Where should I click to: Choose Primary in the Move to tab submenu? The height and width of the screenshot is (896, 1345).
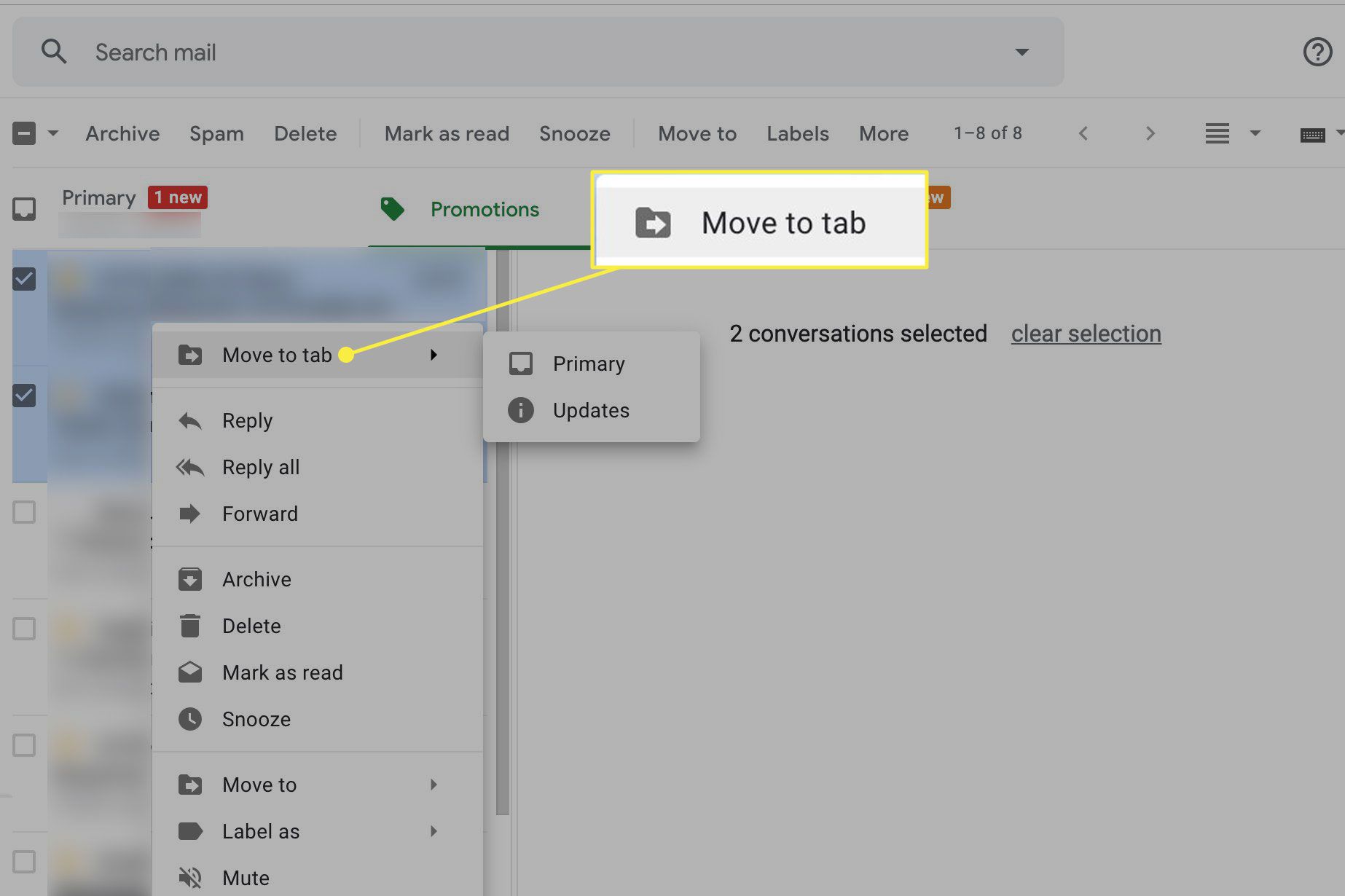tap(591, 363)
